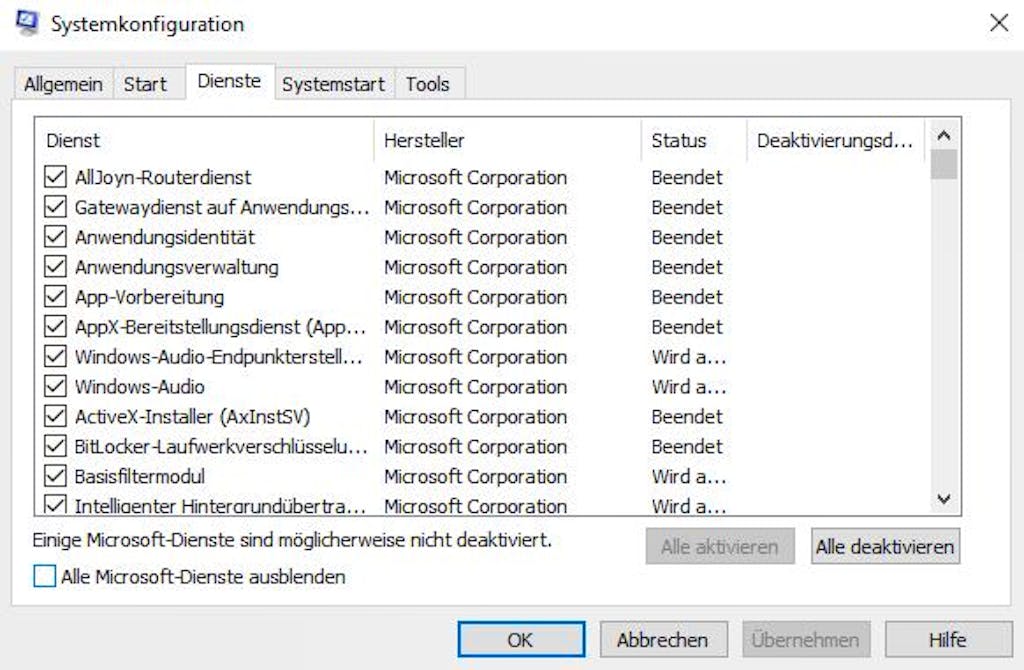
Task: Click the scroll down arrow of services list
Action: click(x=944, y=499)
